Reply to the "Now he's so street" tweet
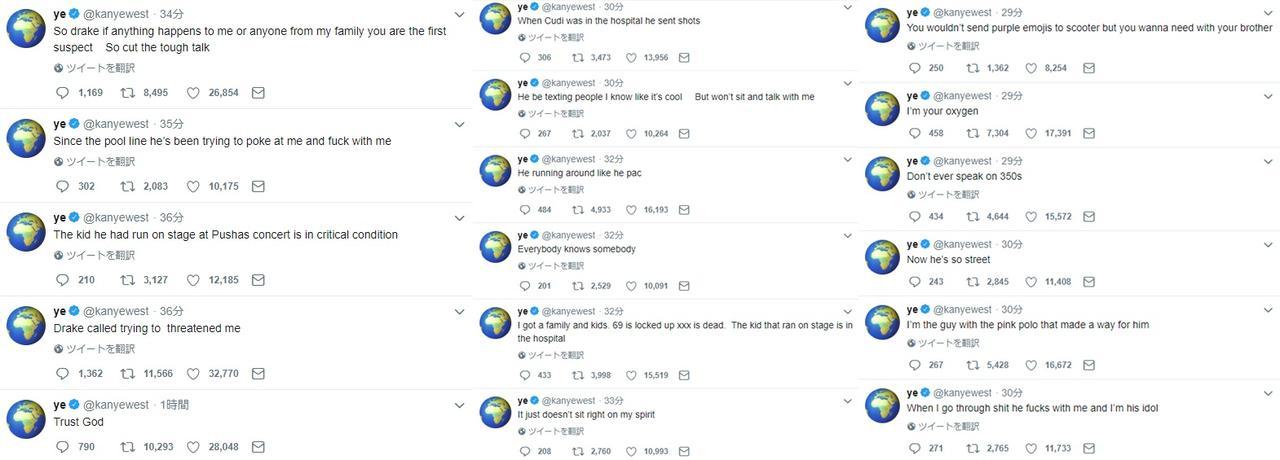The image size is (1280, 460). [x=914, y=282]
